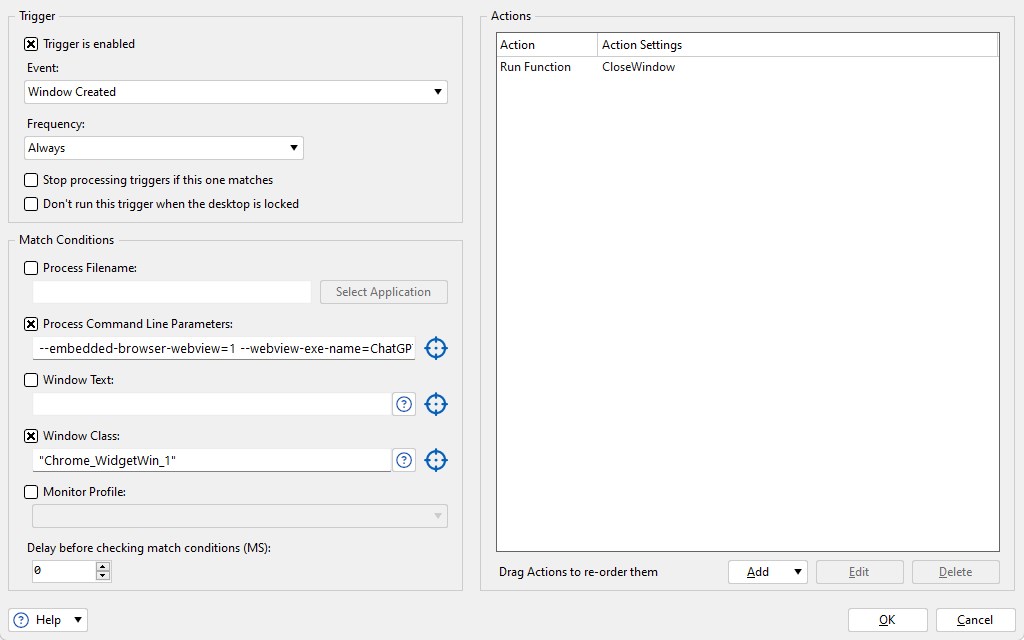
Task: Click the Help button question mark icon
Action: pyautogui.click(x=21, y=620)
